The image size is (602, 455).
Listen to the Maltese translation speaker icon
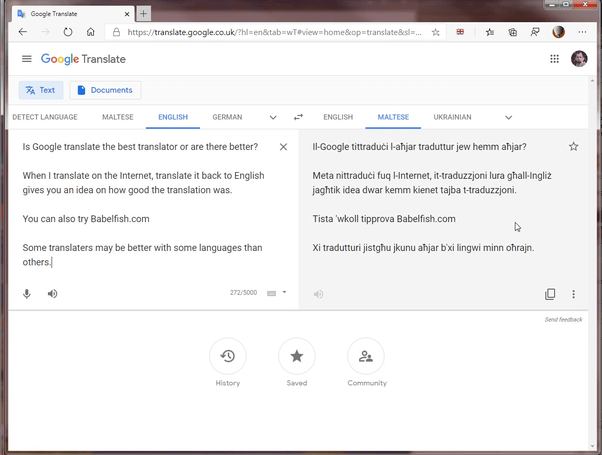[318, 294]
